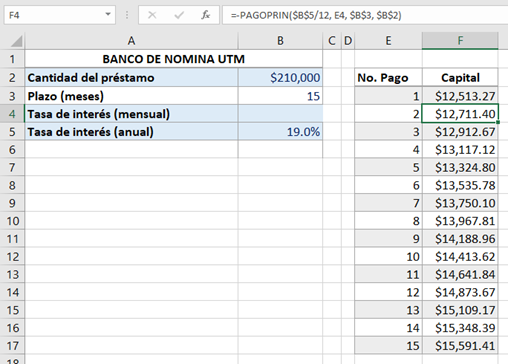Click the No. Pago header cell
This screenshot has height=364, width=508.
pyautogui.click(x=388, y=78)
